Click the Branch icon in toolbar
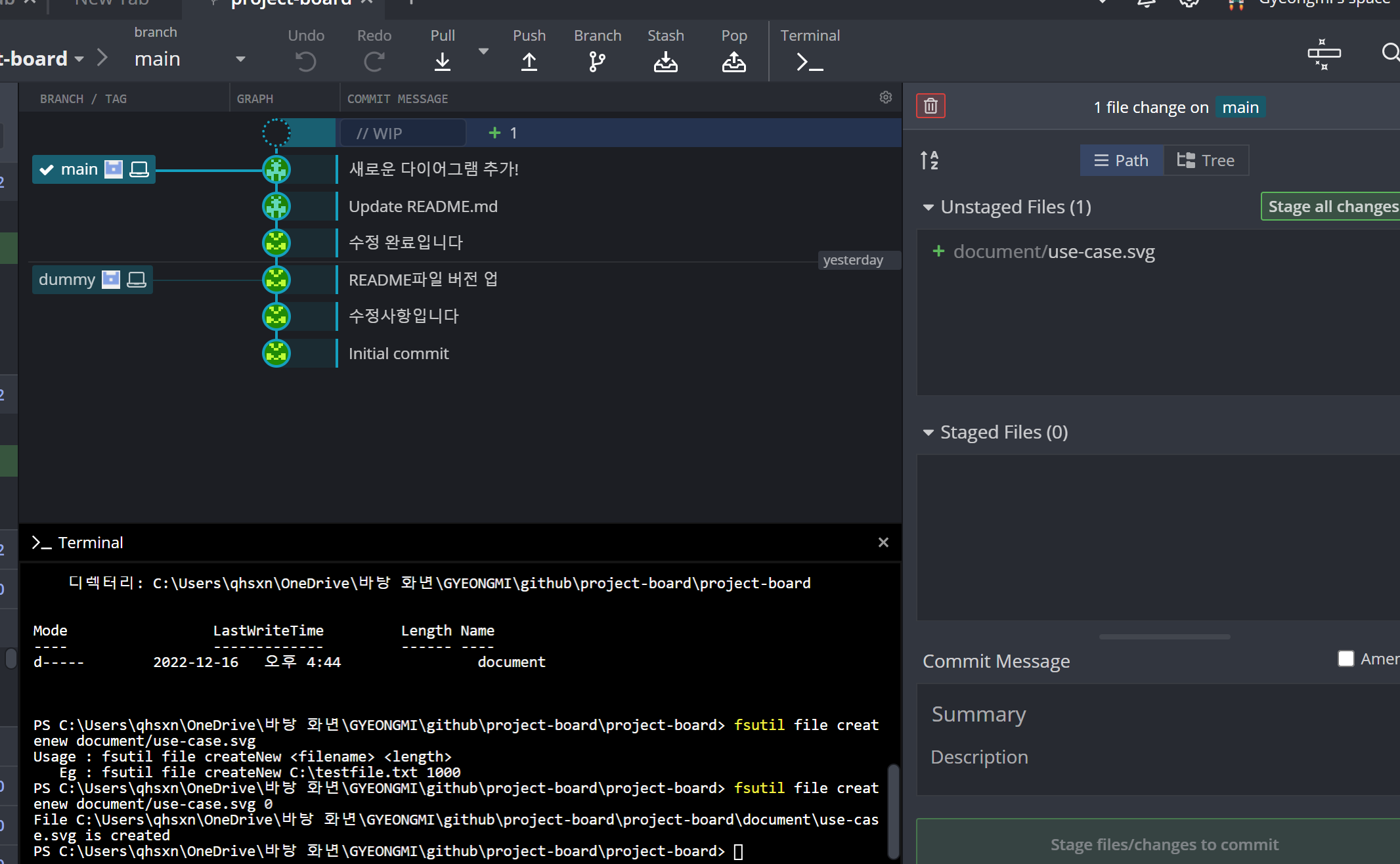 tap(597, 62)
